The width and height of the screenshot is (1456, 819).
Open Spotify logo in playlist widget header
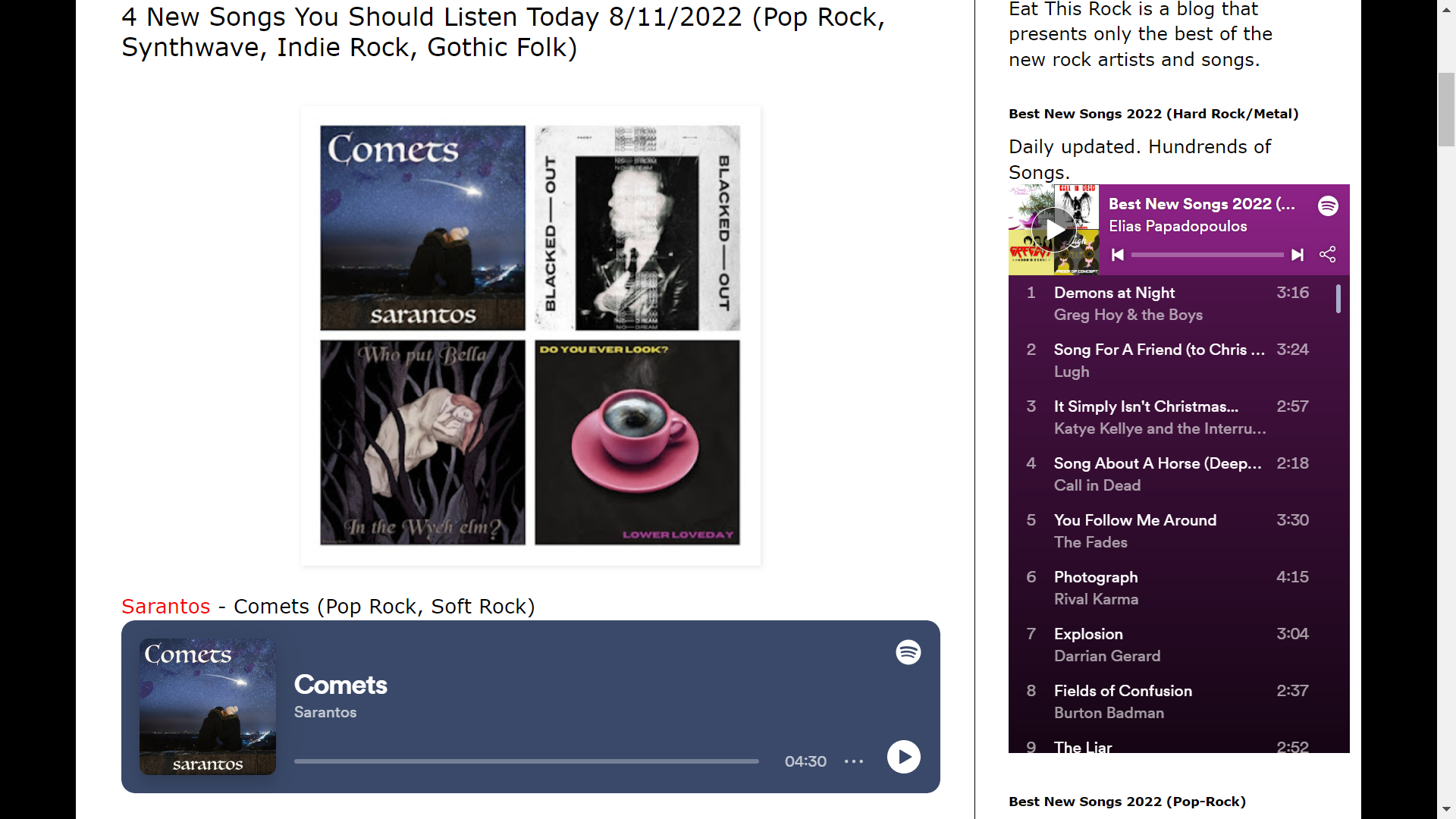[x=1328, y=206]
